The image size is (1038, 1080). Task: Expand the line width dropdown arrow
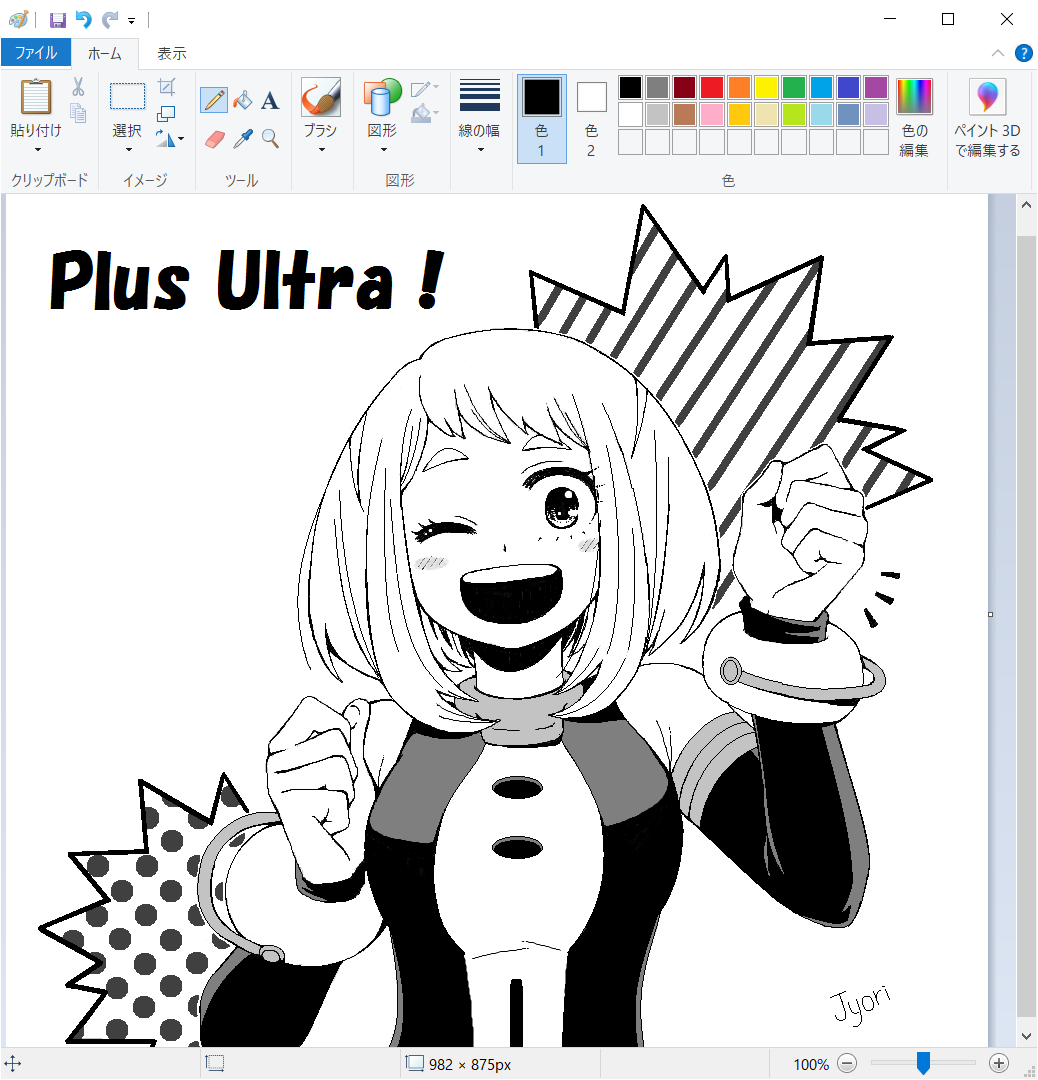(x=480, y=149)
